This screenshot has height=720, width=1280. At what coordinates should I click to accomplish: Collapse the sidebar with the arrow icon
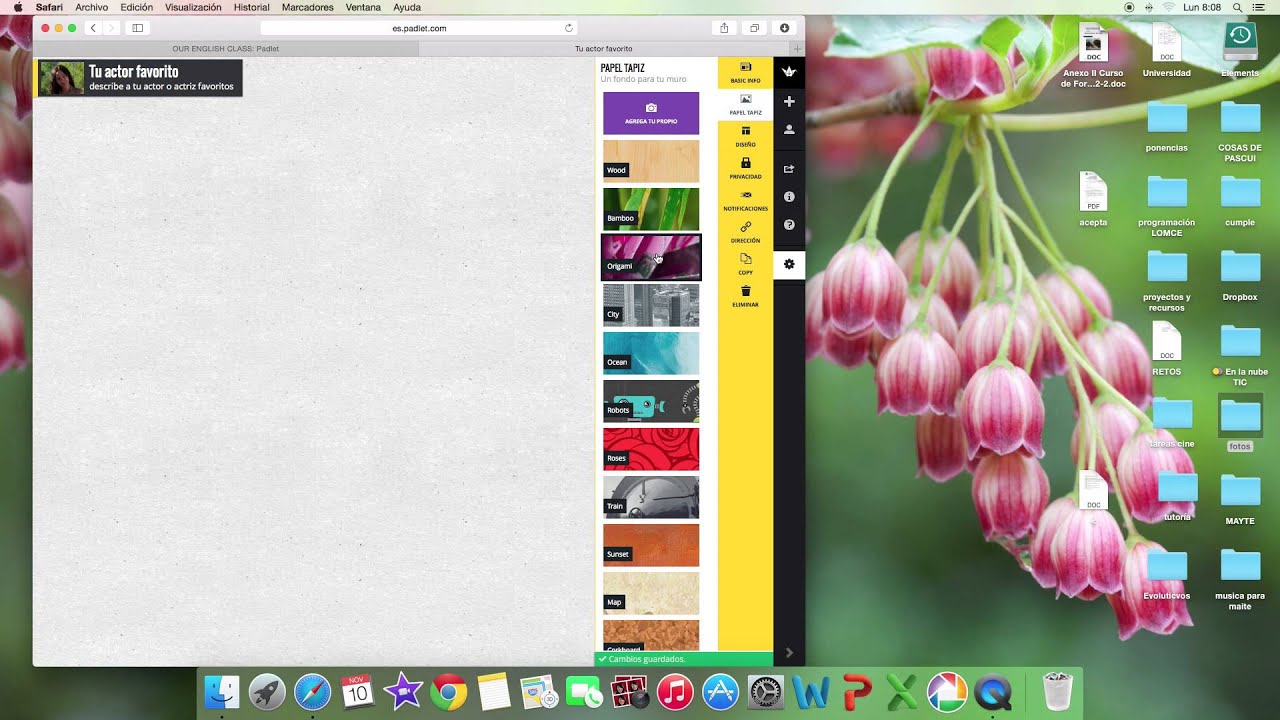click(x=789, y=652)
